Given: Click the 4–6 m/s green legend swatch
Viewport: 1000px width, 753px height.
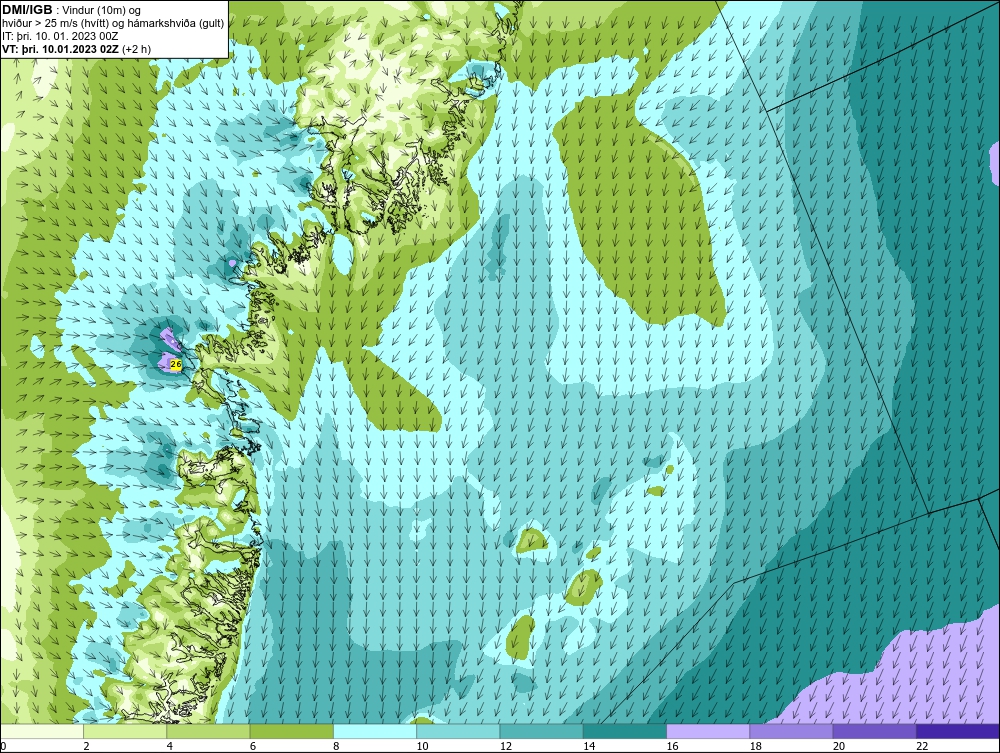Looking at the screenshot, I should tap(209, 731).
